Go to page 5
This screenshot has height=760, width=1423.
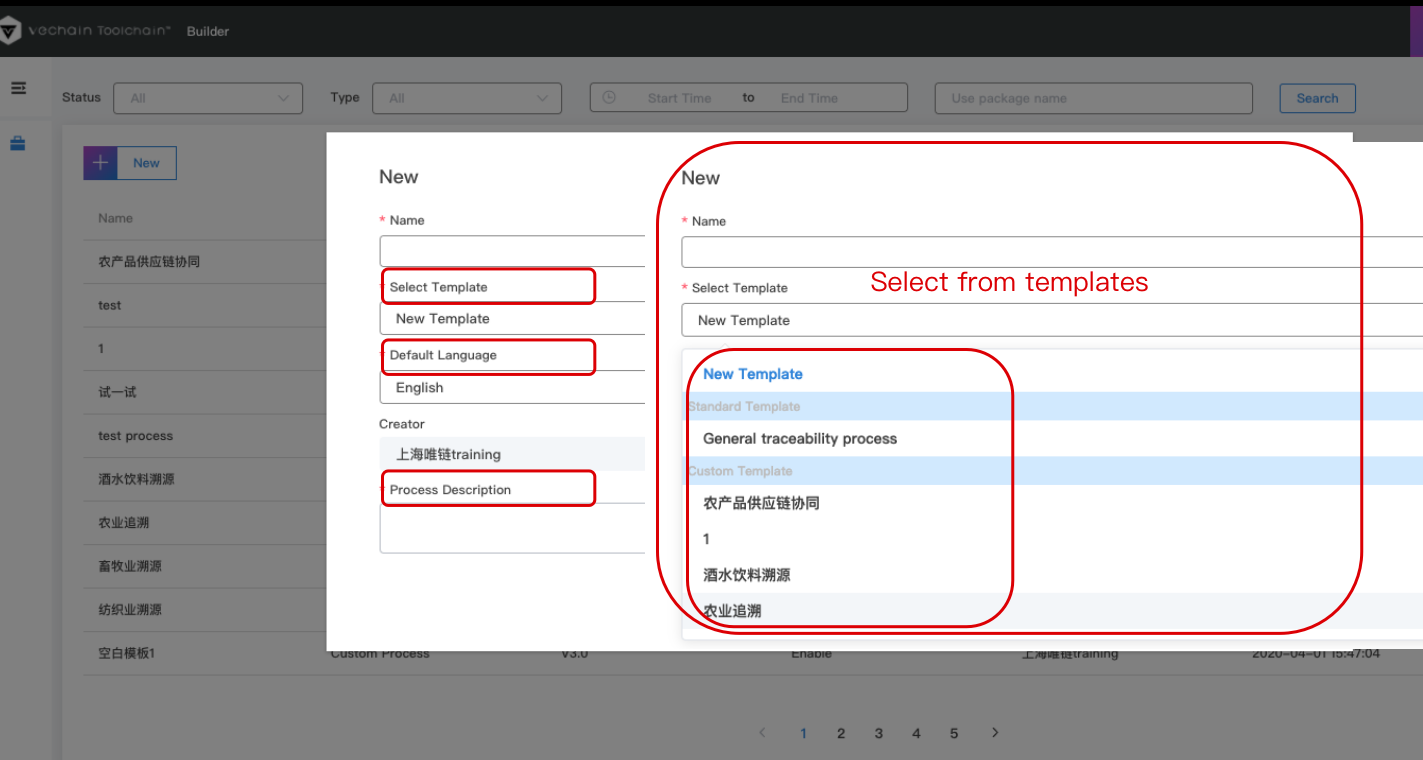point(954,733)
